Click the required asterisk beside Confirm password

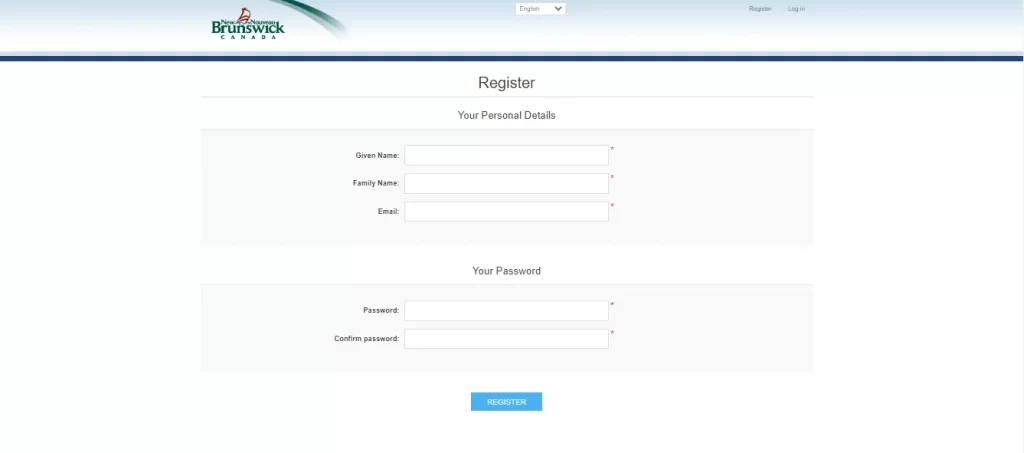click(x=612, y=333)
